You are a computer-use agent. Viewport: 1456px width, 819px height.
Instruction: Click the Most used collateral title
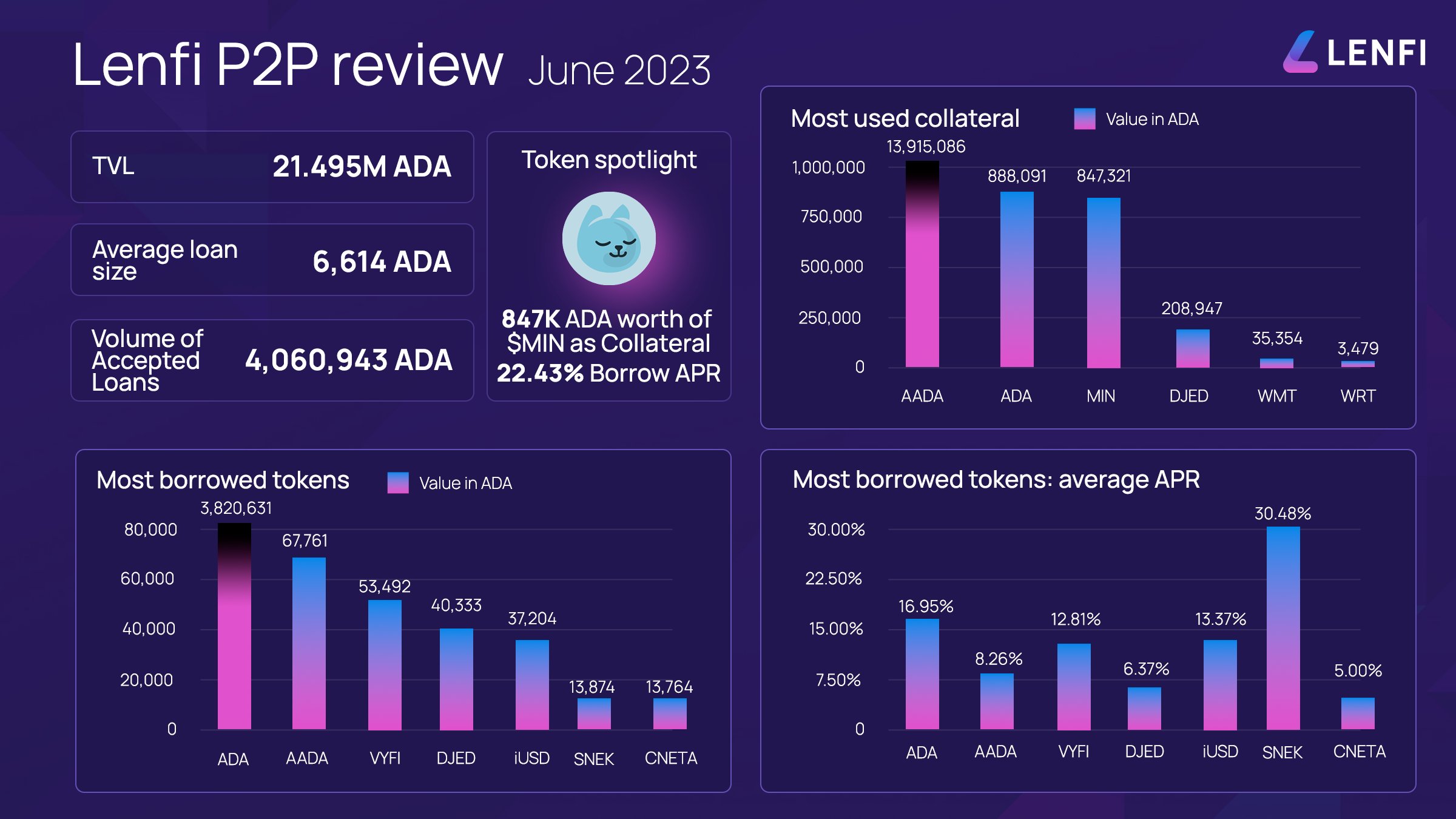pyautogui.click(x=905, y=119)
